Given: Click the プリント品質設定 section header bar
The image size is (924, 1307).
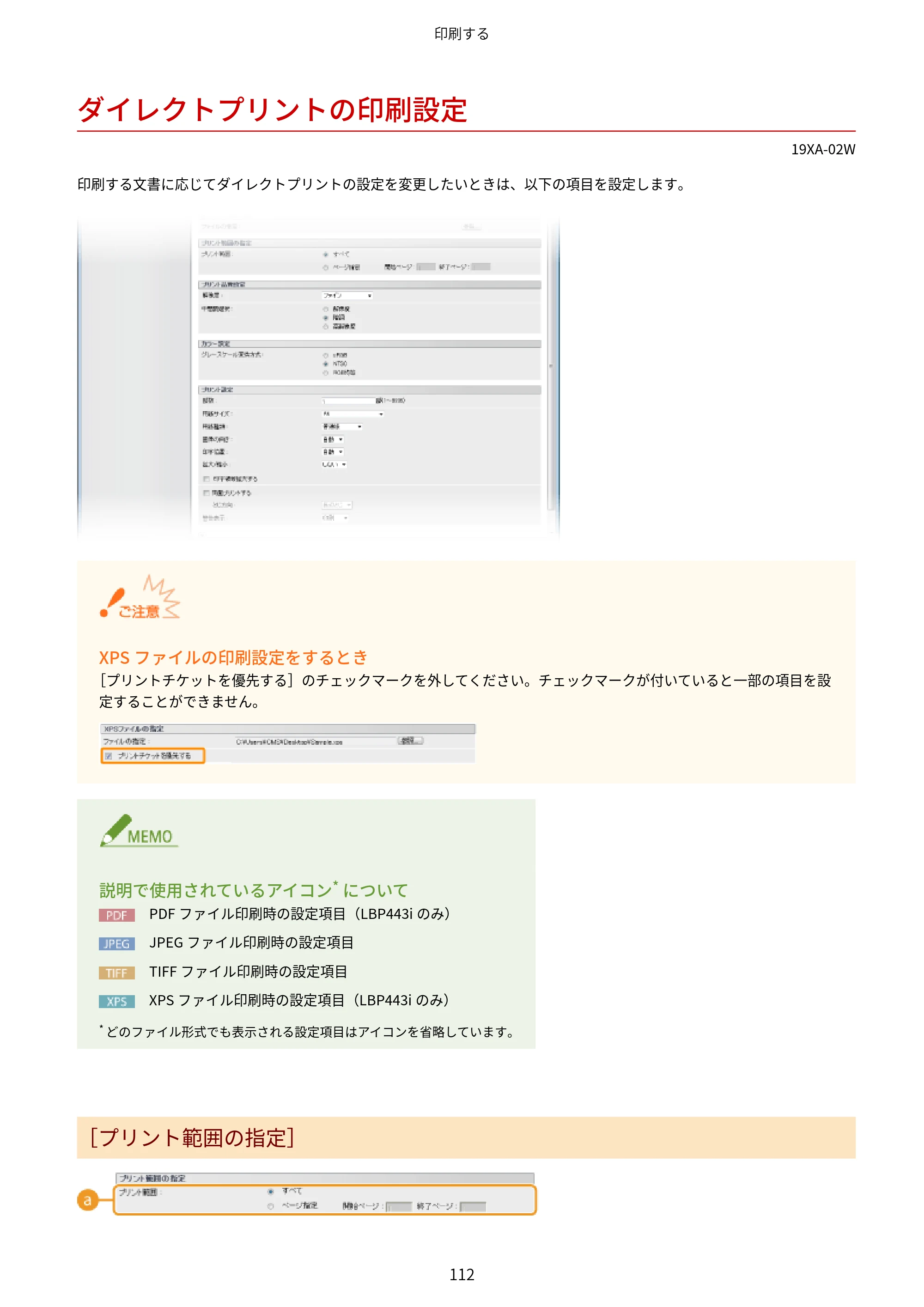Looking at the screenshot, I should pos(370,284).
